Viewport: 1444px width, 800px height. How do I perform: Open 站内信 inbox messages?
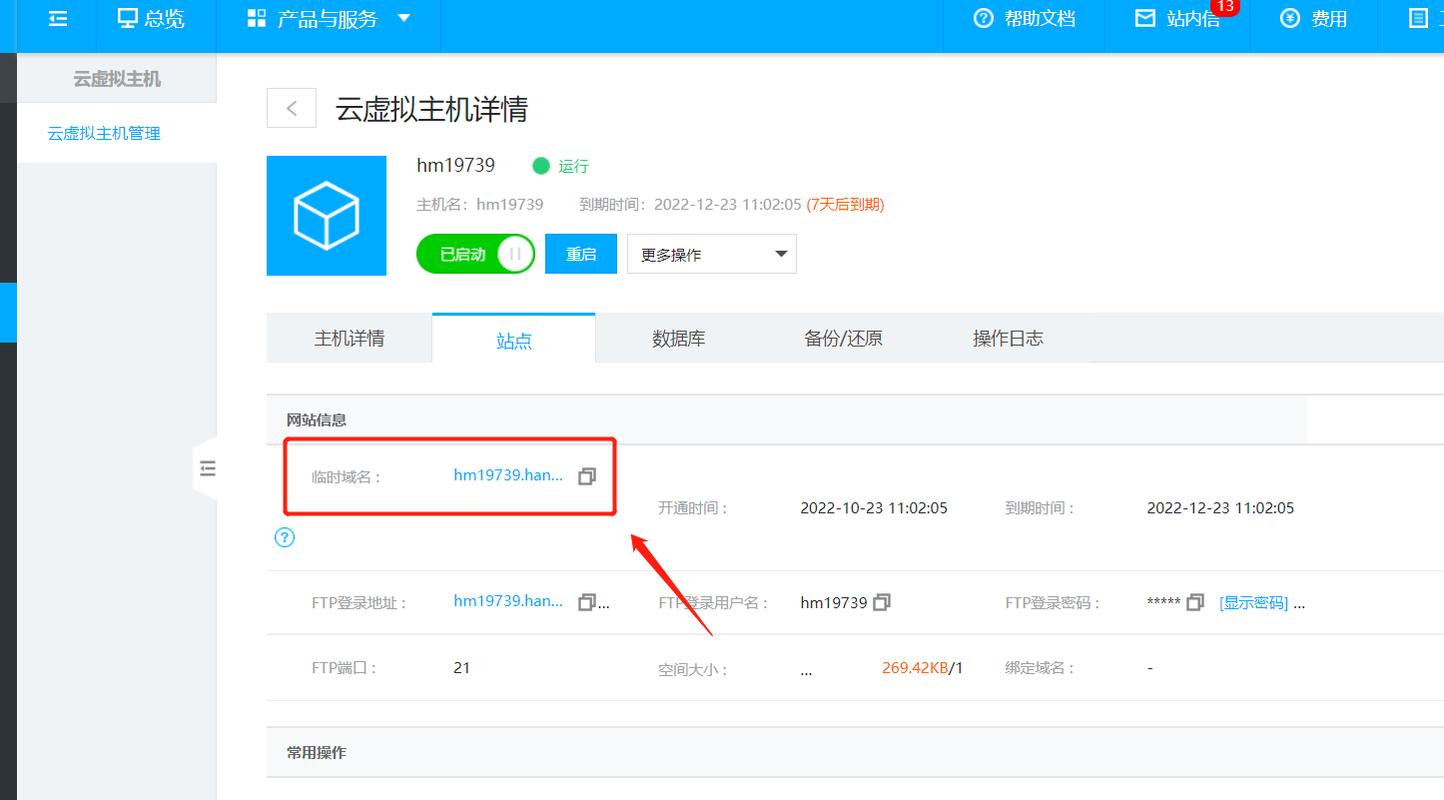(1178, 18)
